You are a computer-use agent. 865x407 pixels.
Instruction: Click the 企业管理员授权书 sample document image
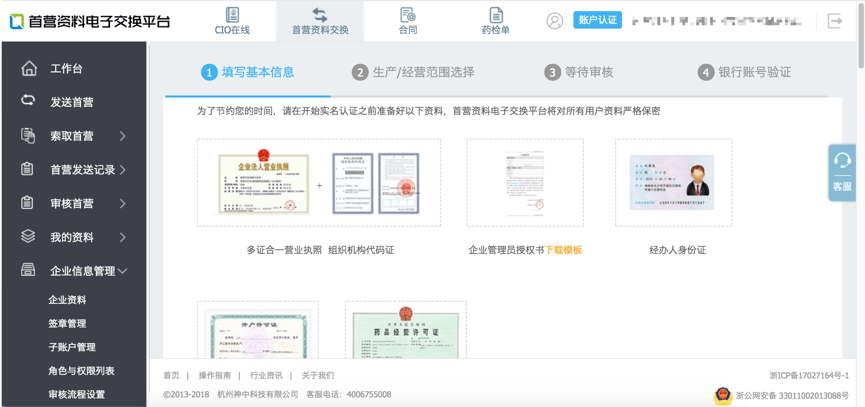tap(525, 183)
